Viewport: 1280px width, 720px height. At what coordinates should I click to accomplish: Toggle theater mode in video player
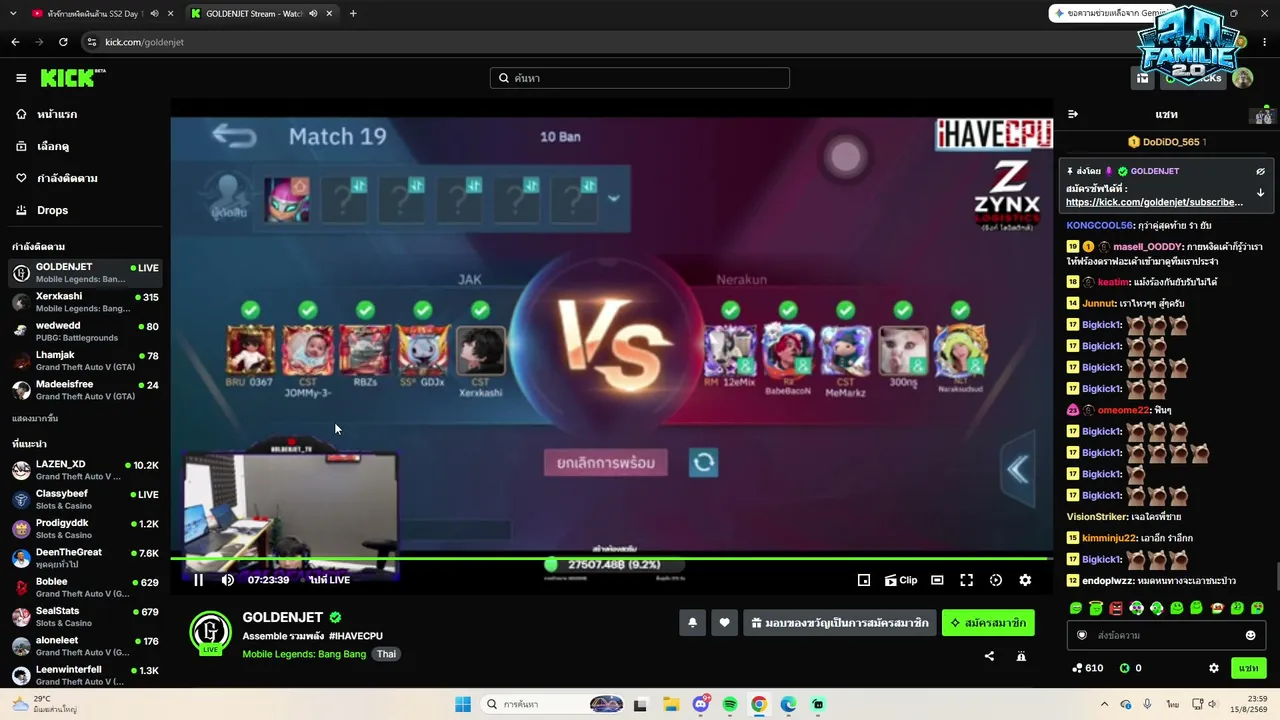pos(937,580)
